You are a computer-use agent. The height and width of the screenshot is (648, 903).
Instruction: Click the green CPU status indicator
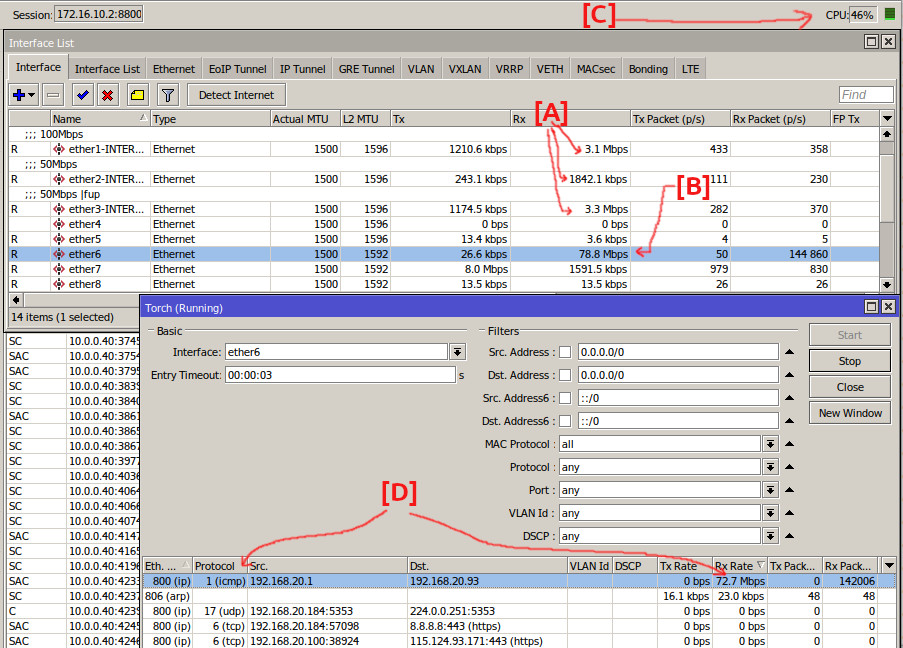pyautogui.click(x=890, y=14)
